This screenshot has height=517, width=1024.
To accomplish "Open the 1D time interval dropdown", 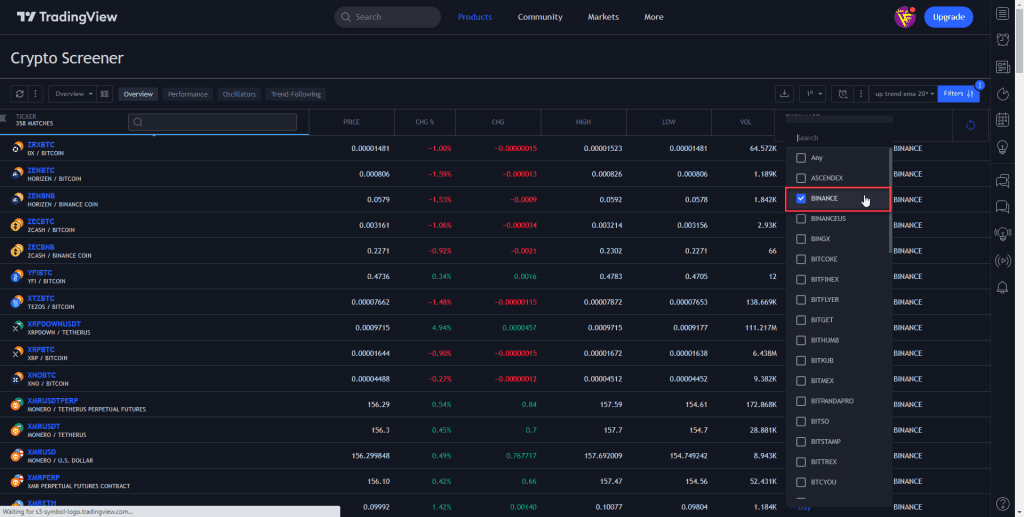I will coord(812,94).
